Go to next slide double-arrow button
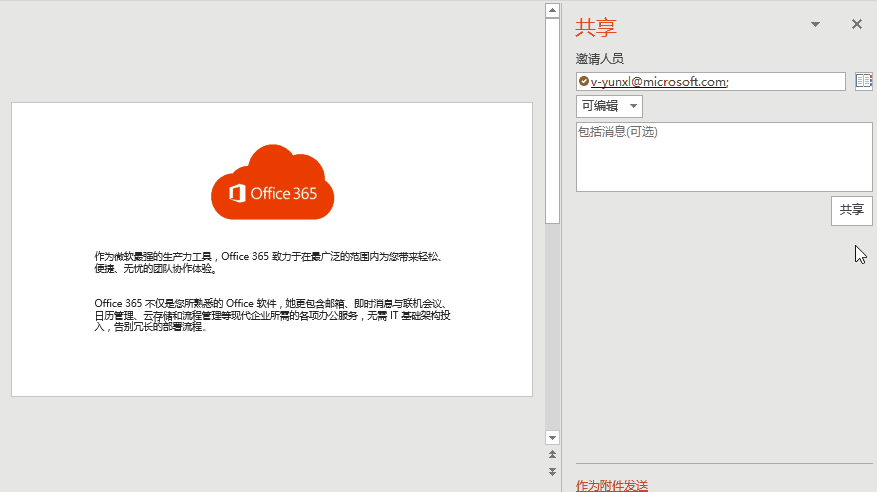The image size is (877, 492). pyautogui.click(x=552, y=472)
